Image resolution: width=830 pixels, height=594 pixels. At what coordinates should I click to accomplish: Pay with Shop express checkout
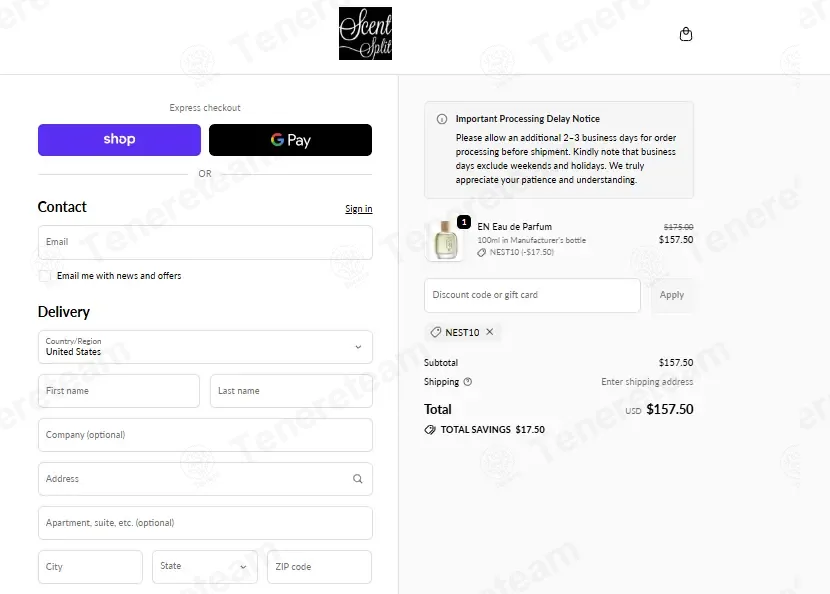[119, 140]
